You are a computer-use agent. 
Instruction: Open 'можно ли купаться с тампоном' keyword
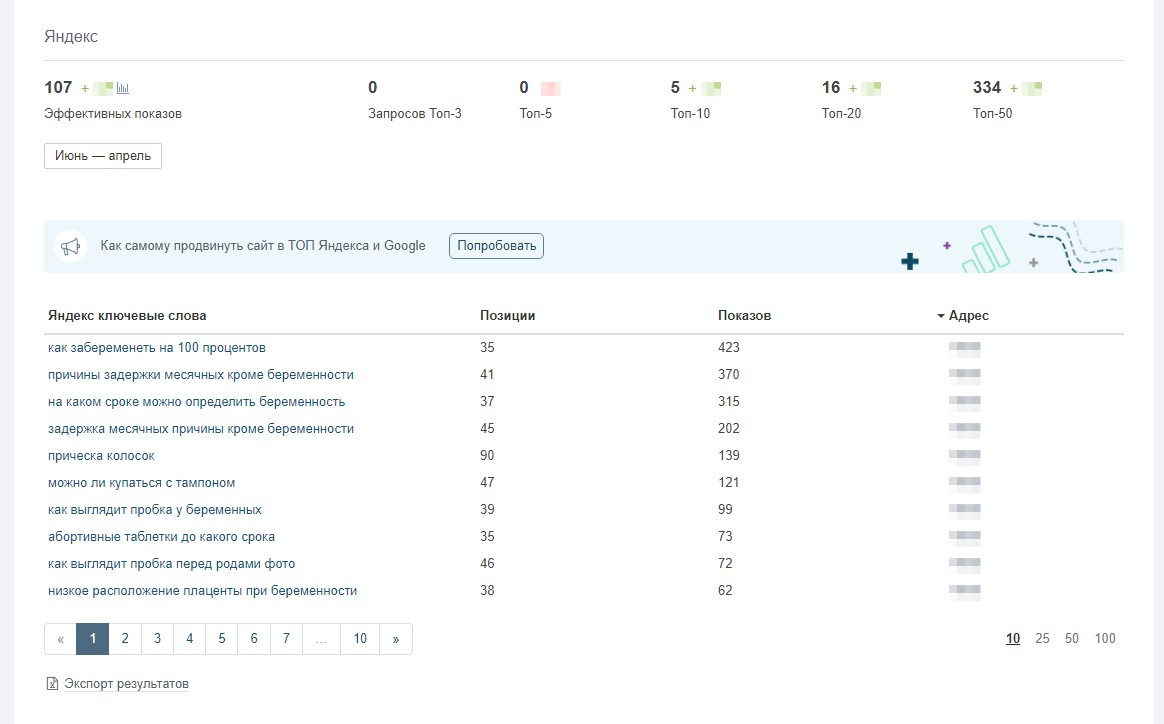(141, 483)
